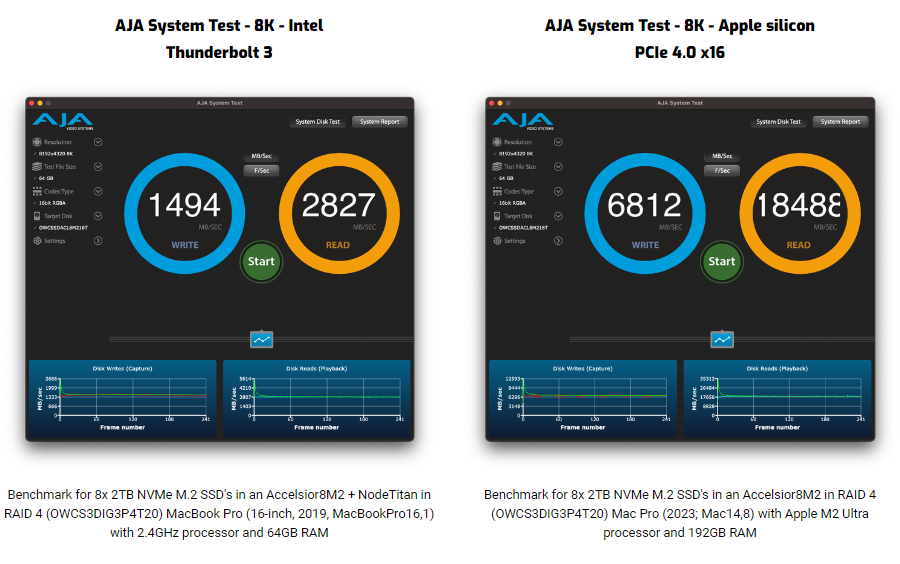
Task: Click the 8192x4320 8K value in Intel window
Action: [x=56, y=154]
